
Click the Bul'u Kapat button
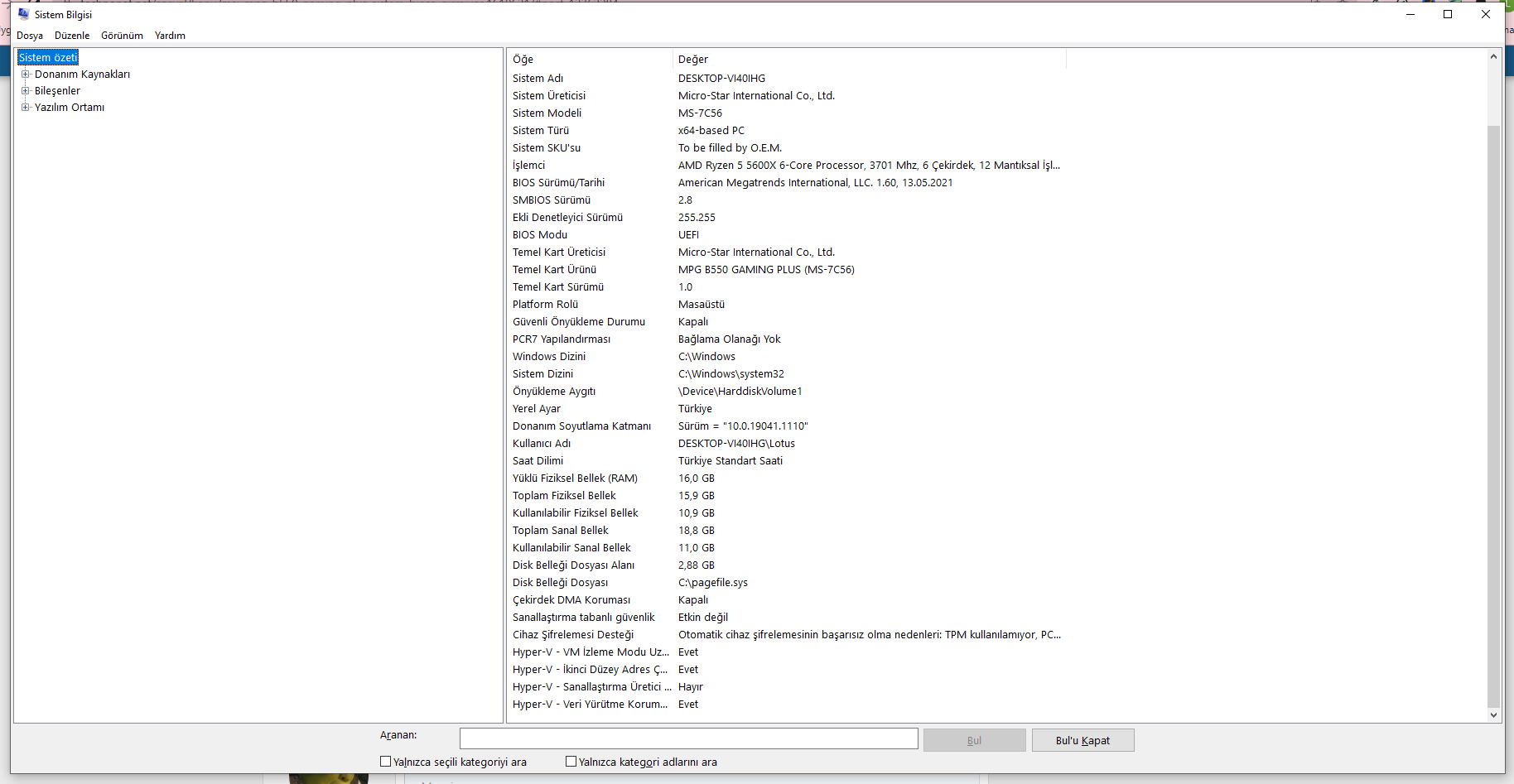tap(1082, 740)
